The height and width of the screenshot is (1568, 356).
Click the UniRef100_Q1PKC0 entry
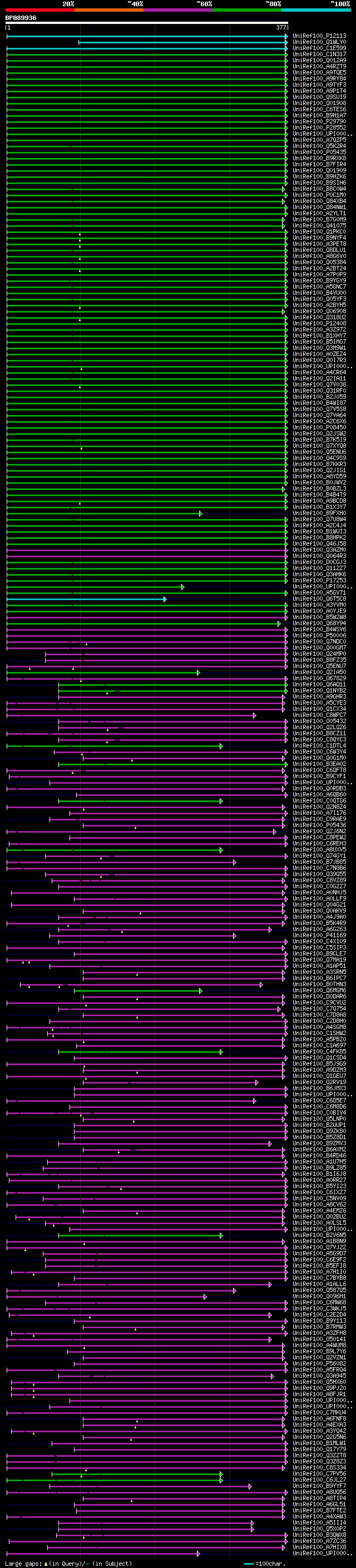[x=319, y=231]
